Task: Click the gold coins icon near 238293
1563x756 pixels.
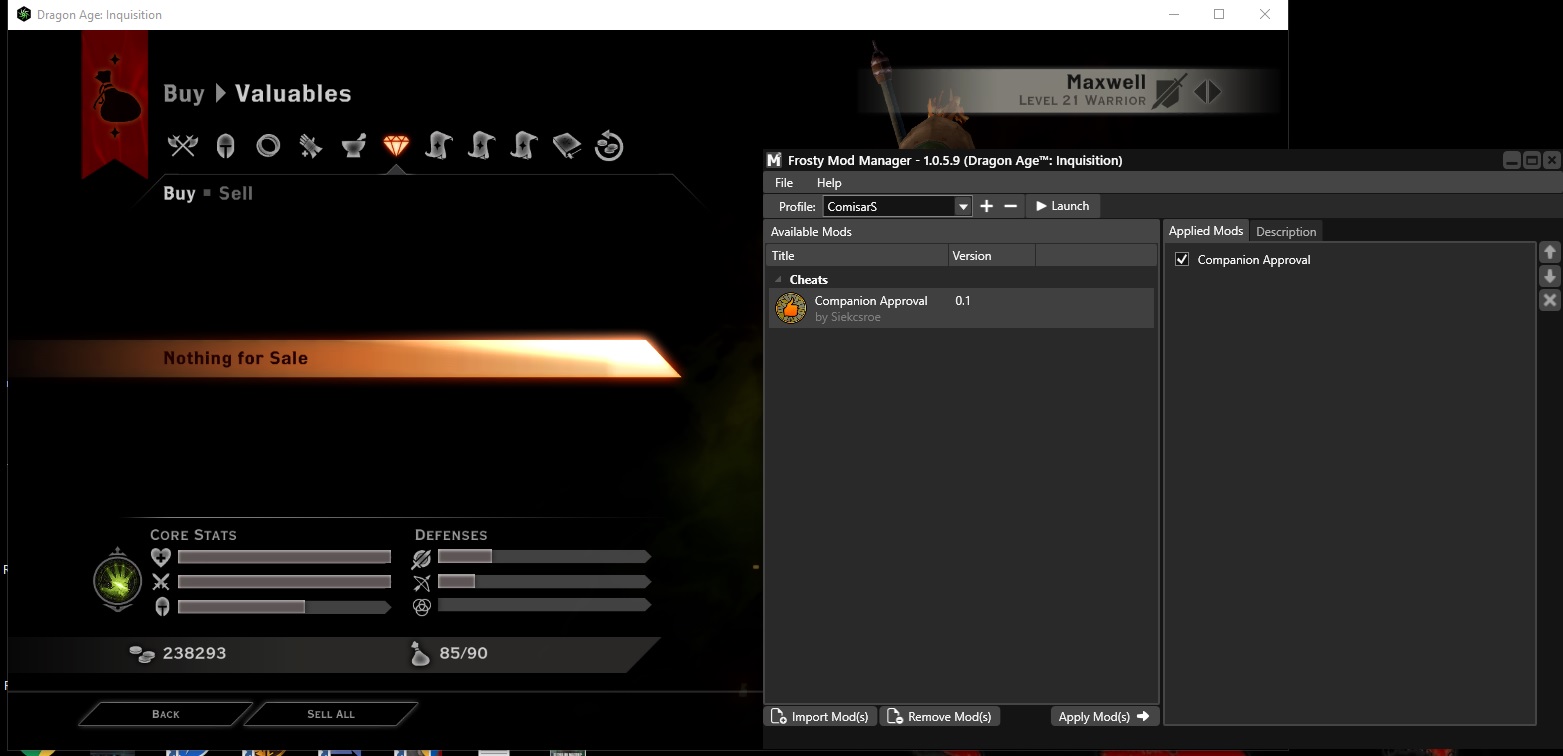Action: pos(142,654)
